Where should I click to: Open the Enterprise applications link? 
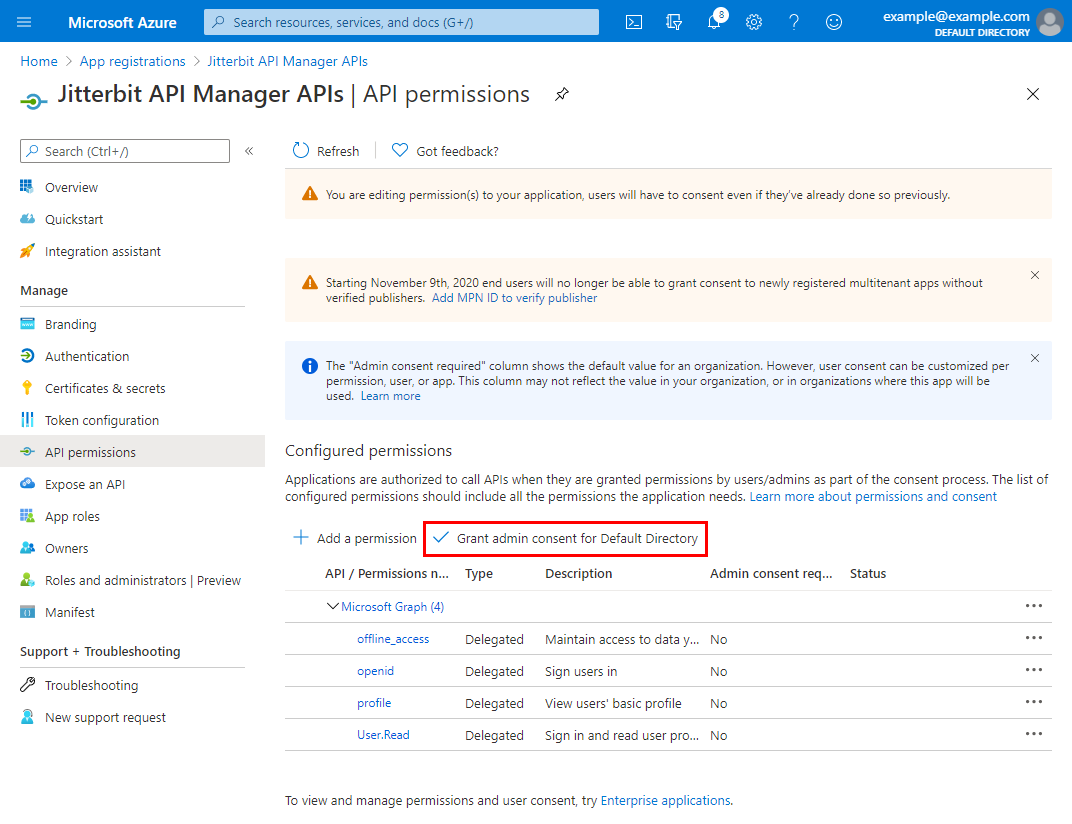point(665,800)
